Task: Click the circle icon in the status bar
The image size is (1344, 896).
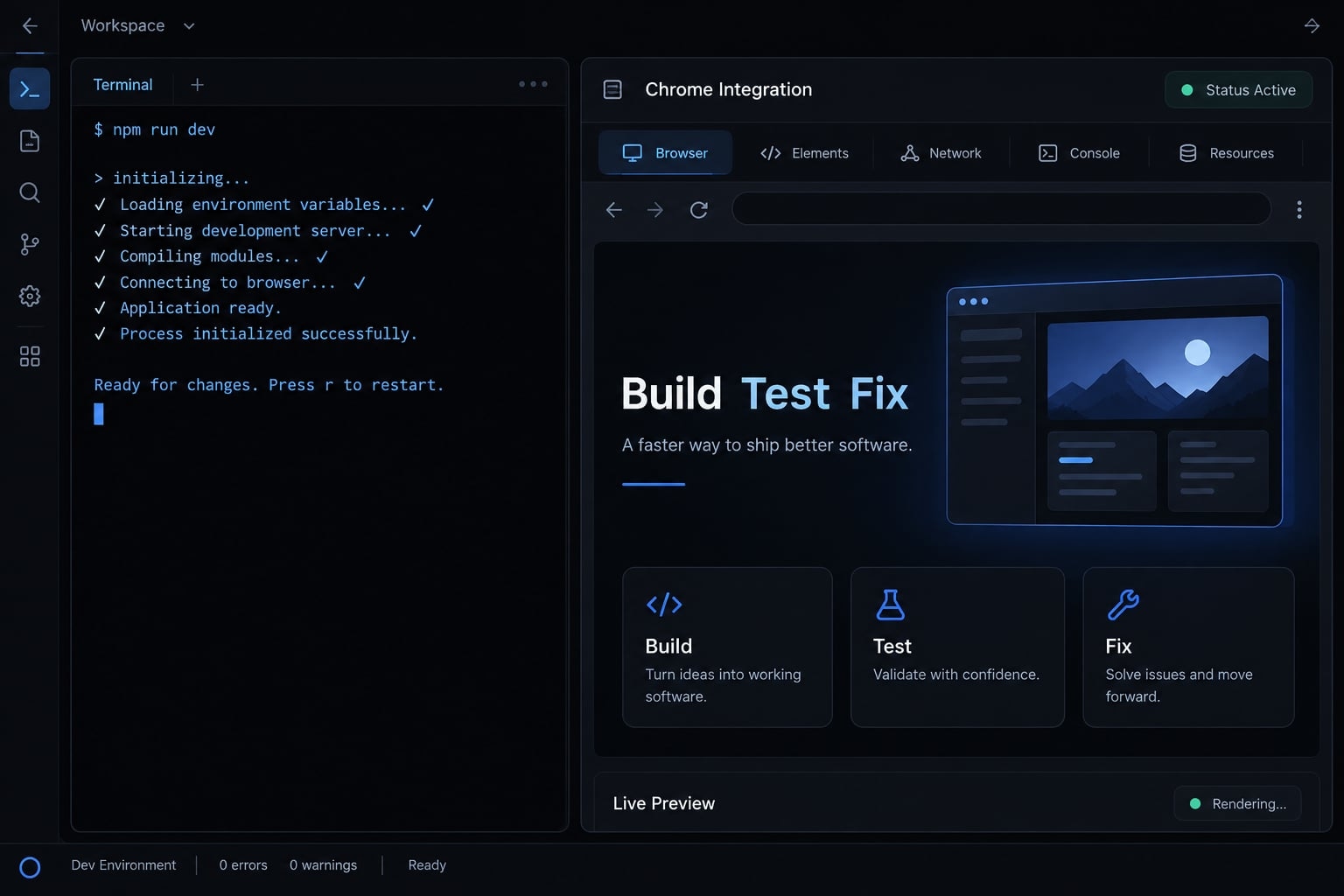Action: tap(30, 867)
